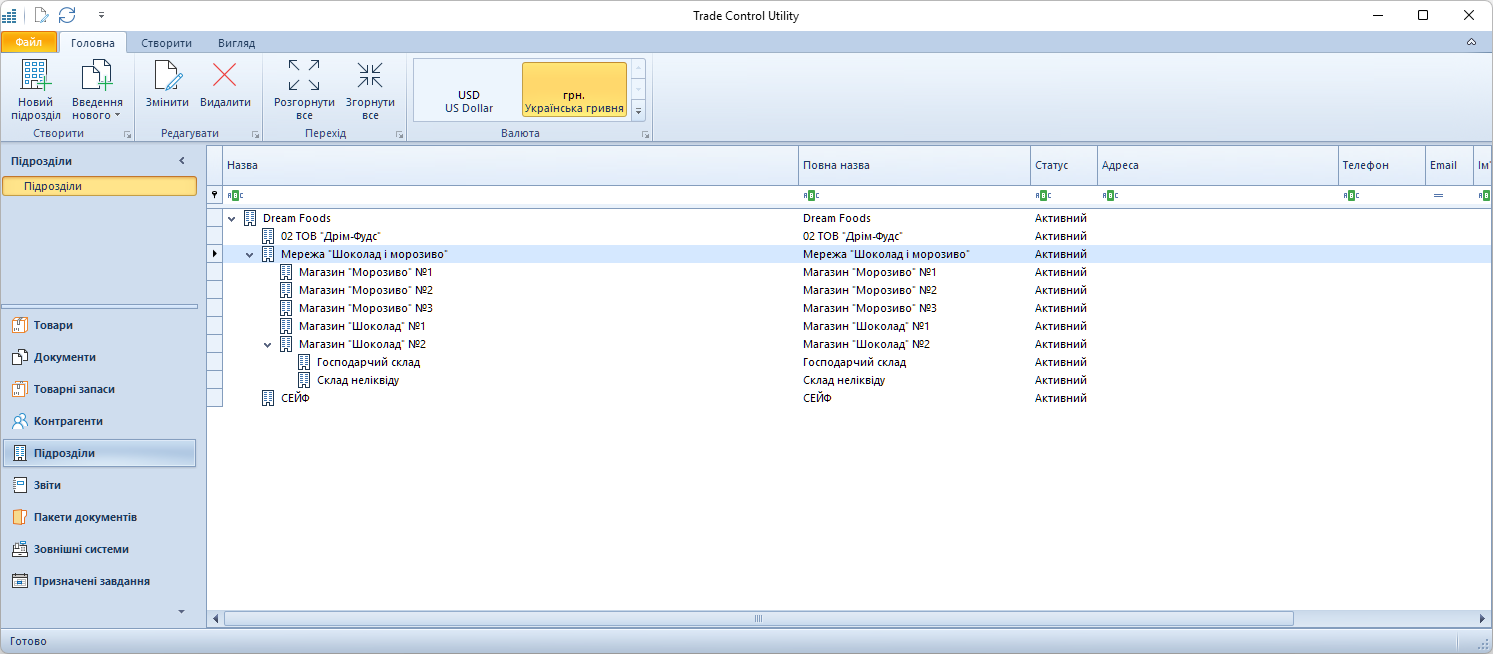Collapse Магазин "Шоколад" №2 node
This screenshot has width=1493, height=654.
click(x=268, y=345)
